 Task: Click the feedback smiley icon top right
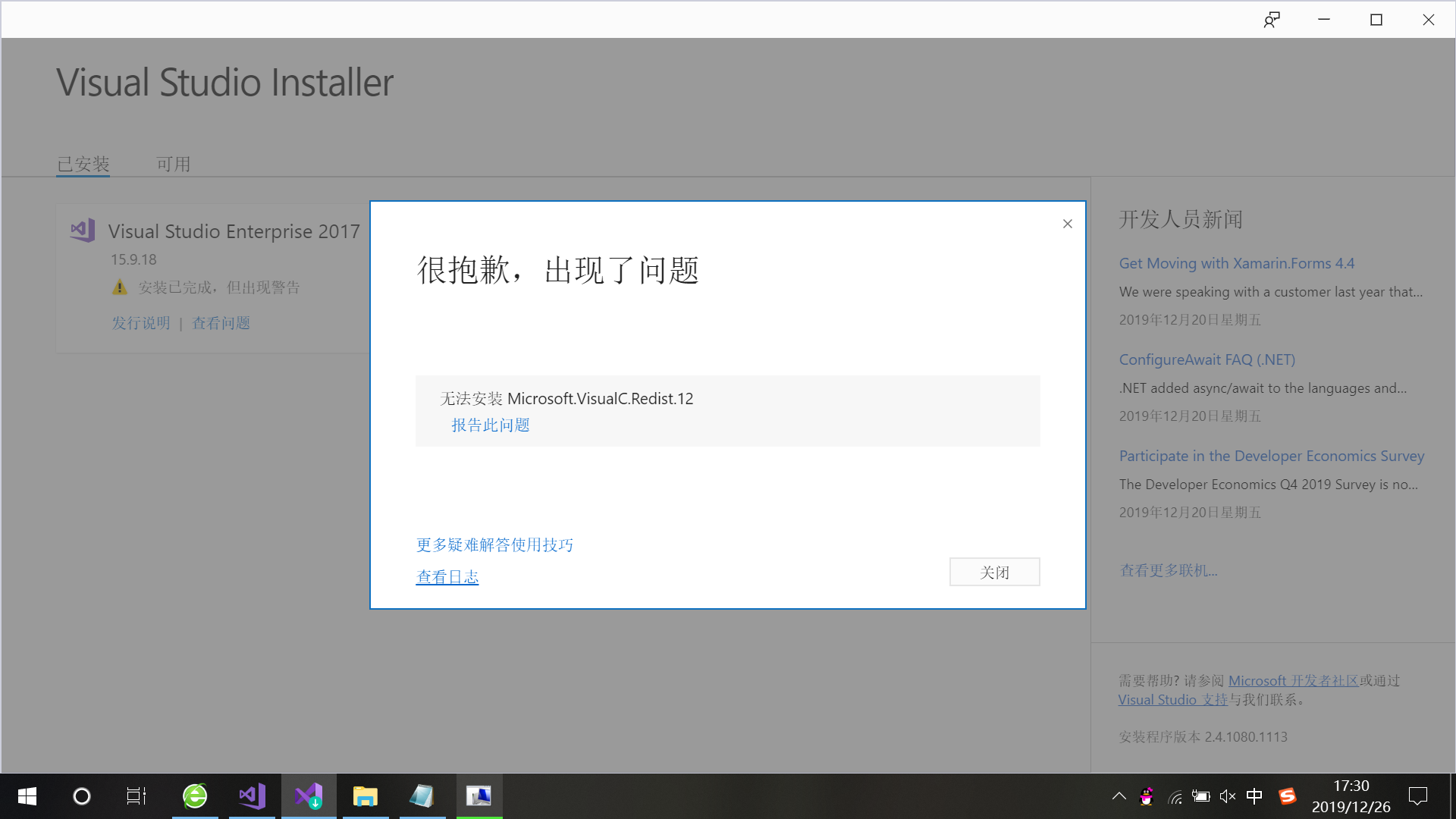(1272, 19)
